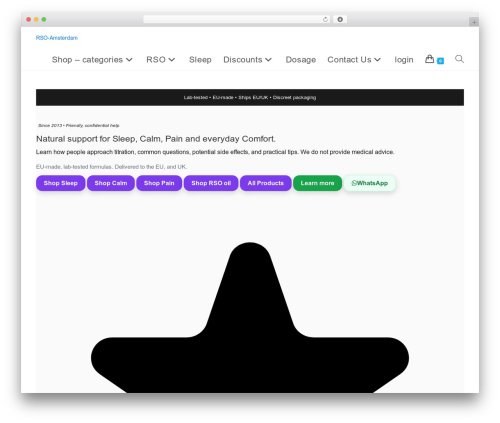Click the green fullscreen window button

click(x=44, y=19)
